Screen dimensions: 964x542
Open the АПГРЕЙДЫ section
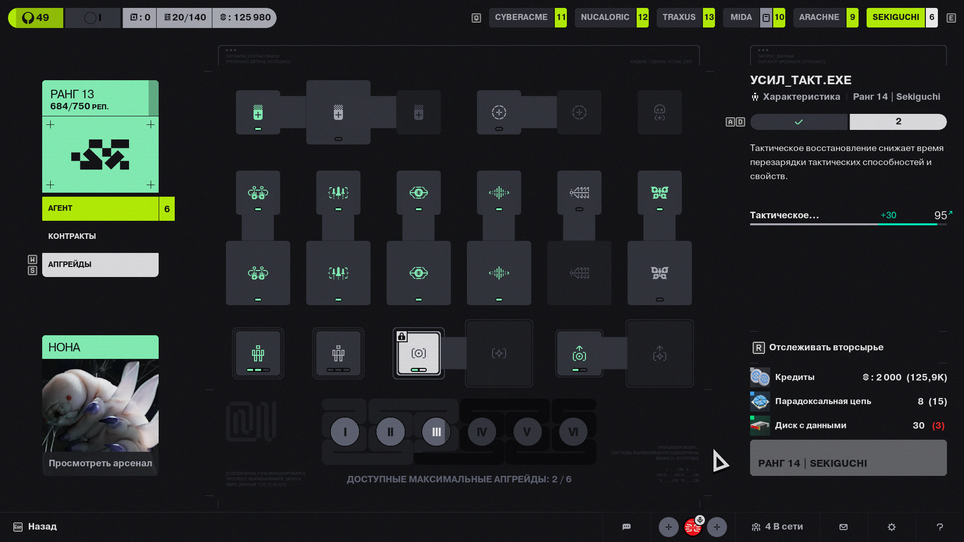pyautogui.click(x=100, y=264)
